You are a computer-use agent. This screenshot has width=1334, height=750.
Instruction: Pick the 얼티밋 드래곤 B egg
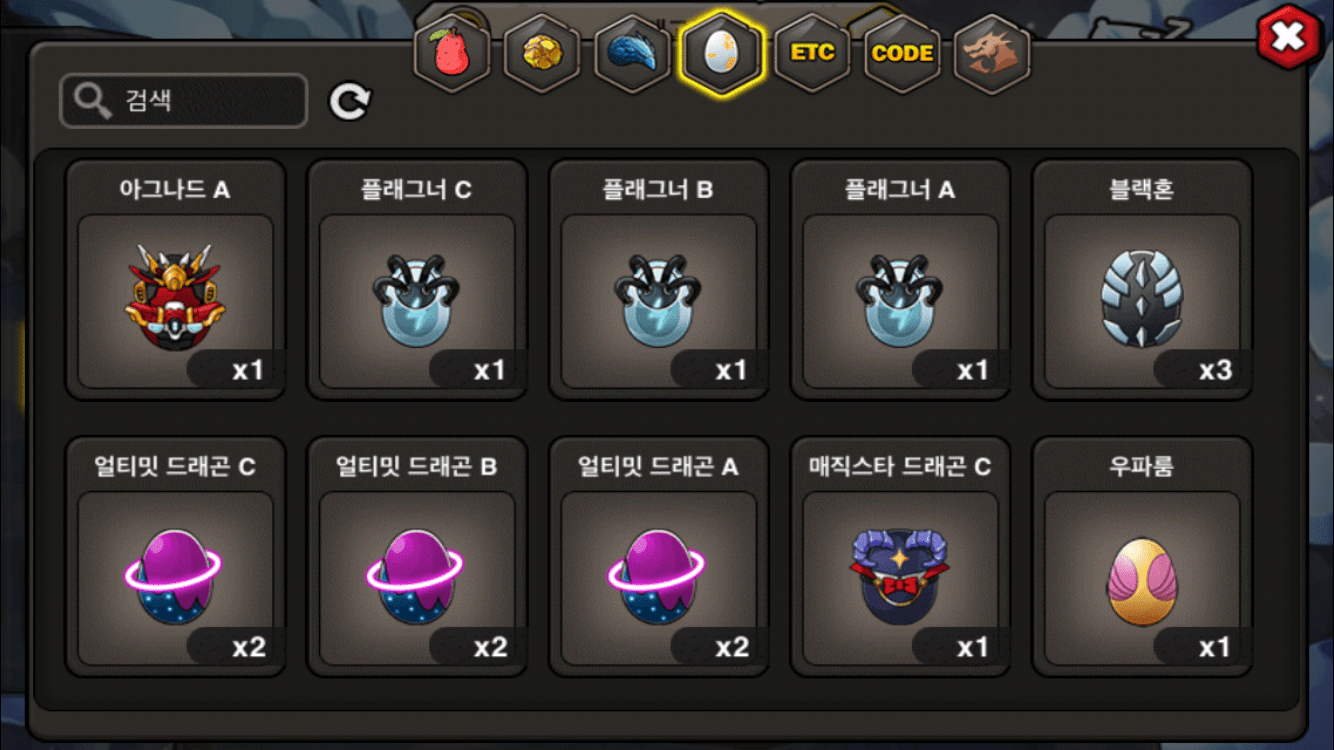pos(417,556)
